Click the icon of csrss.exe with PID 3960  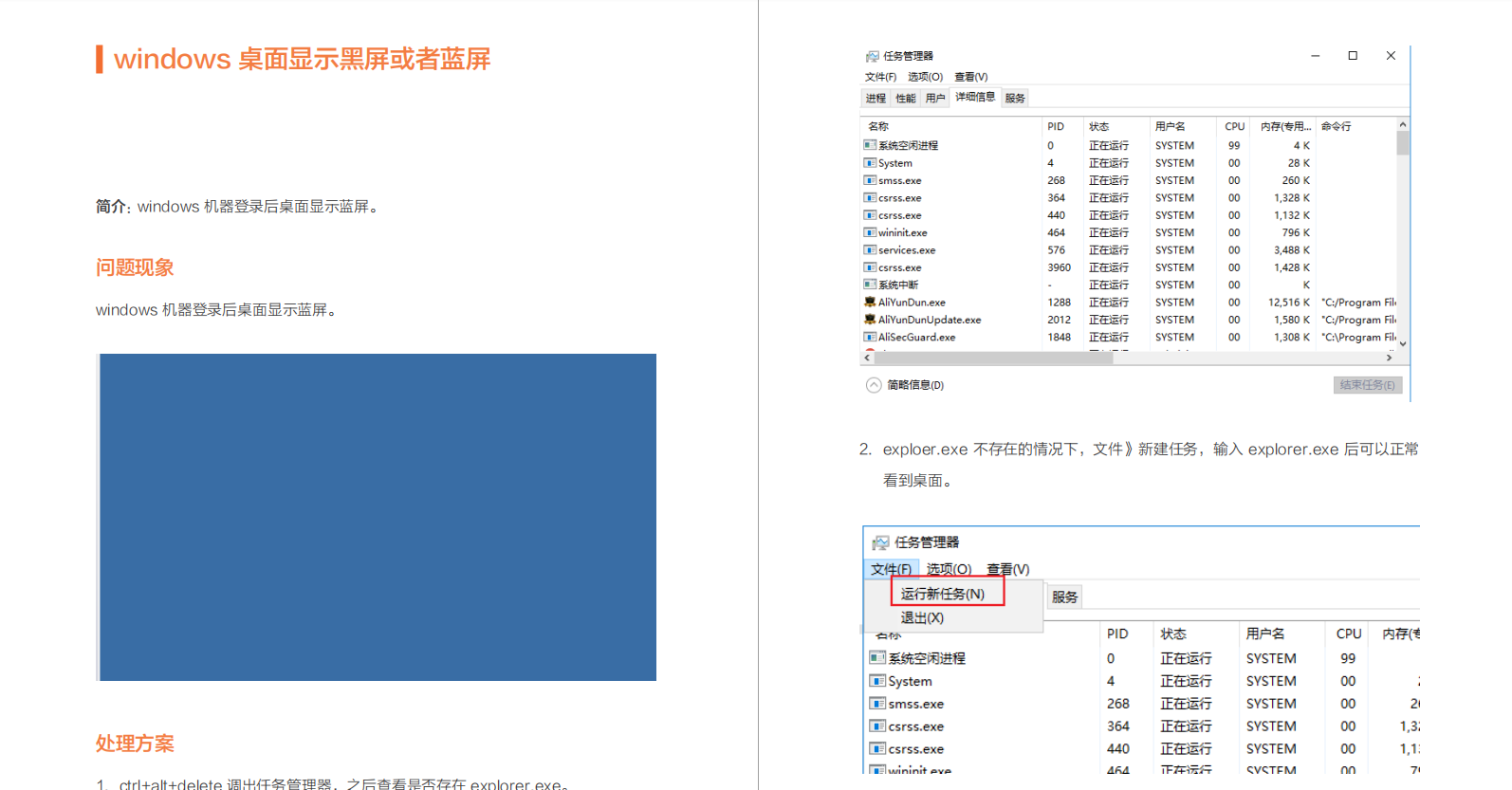(x=870, y=267)
